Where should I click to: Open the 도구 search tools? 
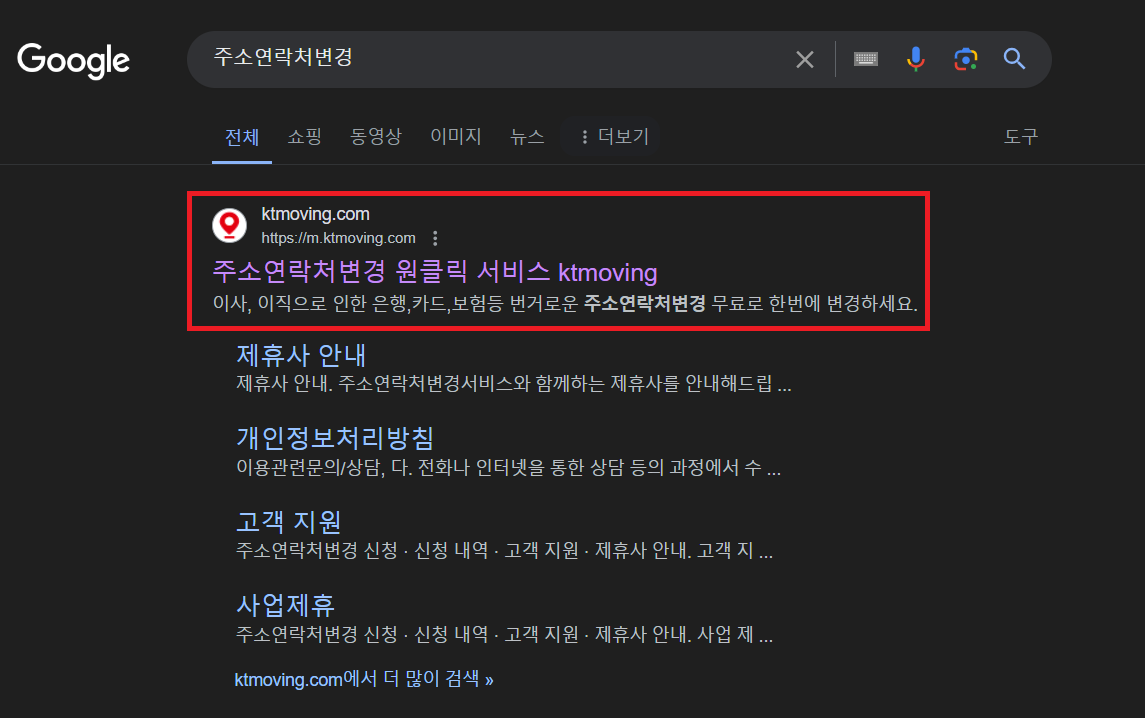[1021, 137]
